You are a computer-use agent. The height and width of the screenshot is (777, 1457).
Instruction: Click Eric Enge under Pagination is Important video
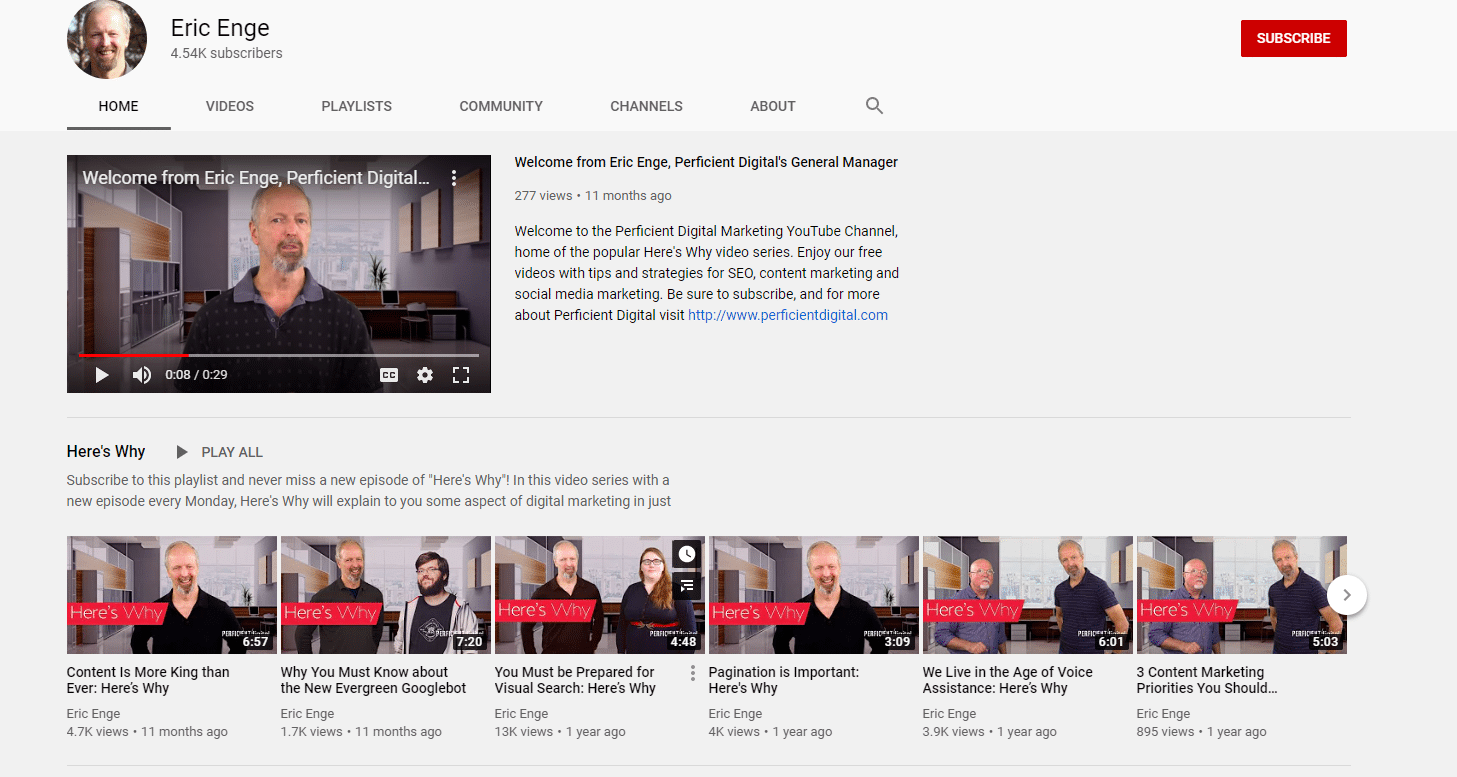tap(736, 714)
